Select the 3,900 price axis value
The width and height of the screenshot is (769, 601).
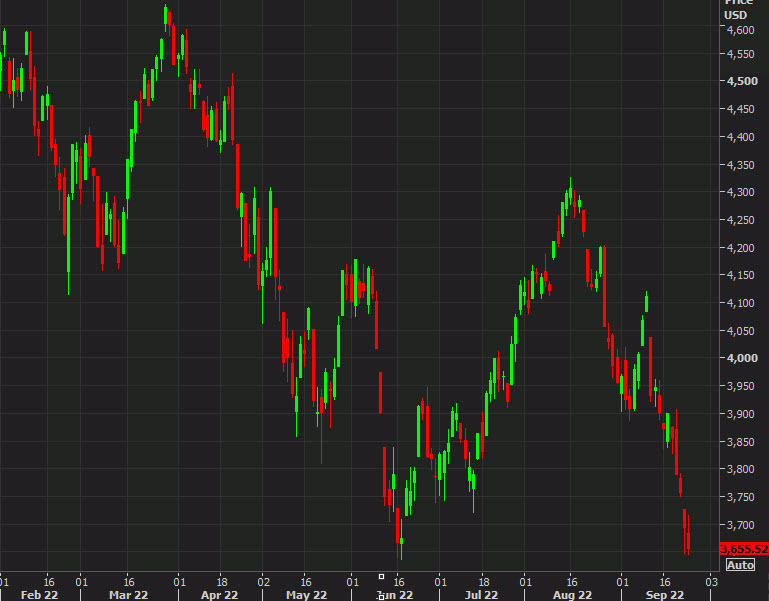[741, 414]
